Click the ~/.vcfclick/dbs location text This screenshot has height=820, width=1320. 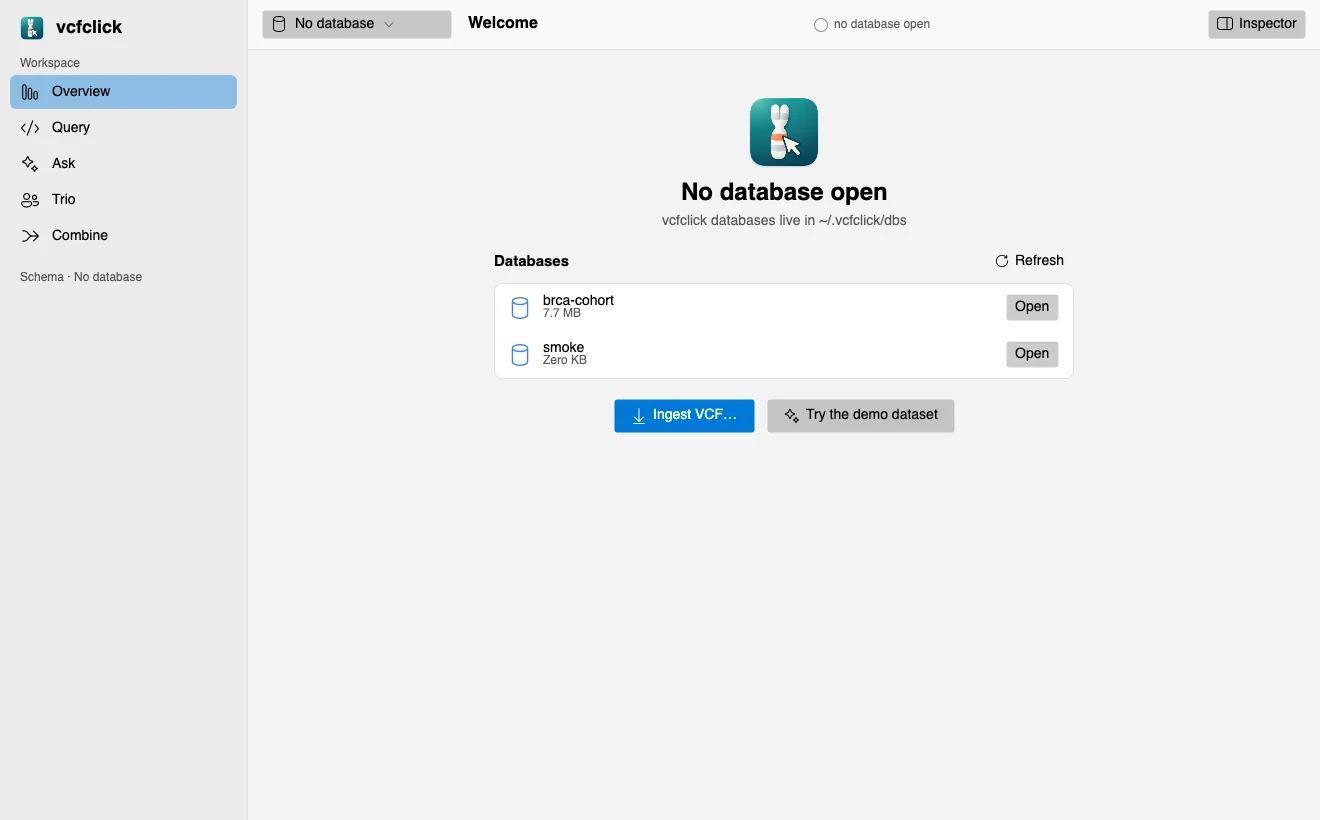click(x=863, y=221)
